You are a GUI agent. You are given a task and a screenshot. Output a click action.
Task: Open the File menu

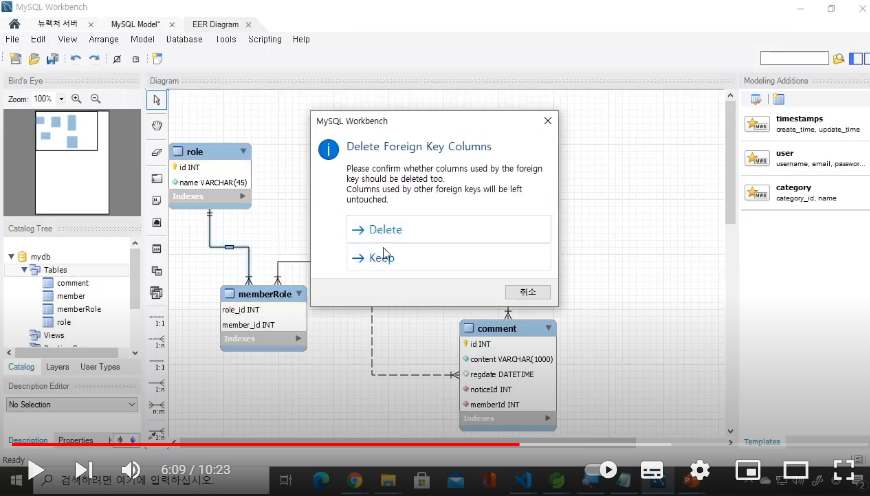click(x=12, y=39)
